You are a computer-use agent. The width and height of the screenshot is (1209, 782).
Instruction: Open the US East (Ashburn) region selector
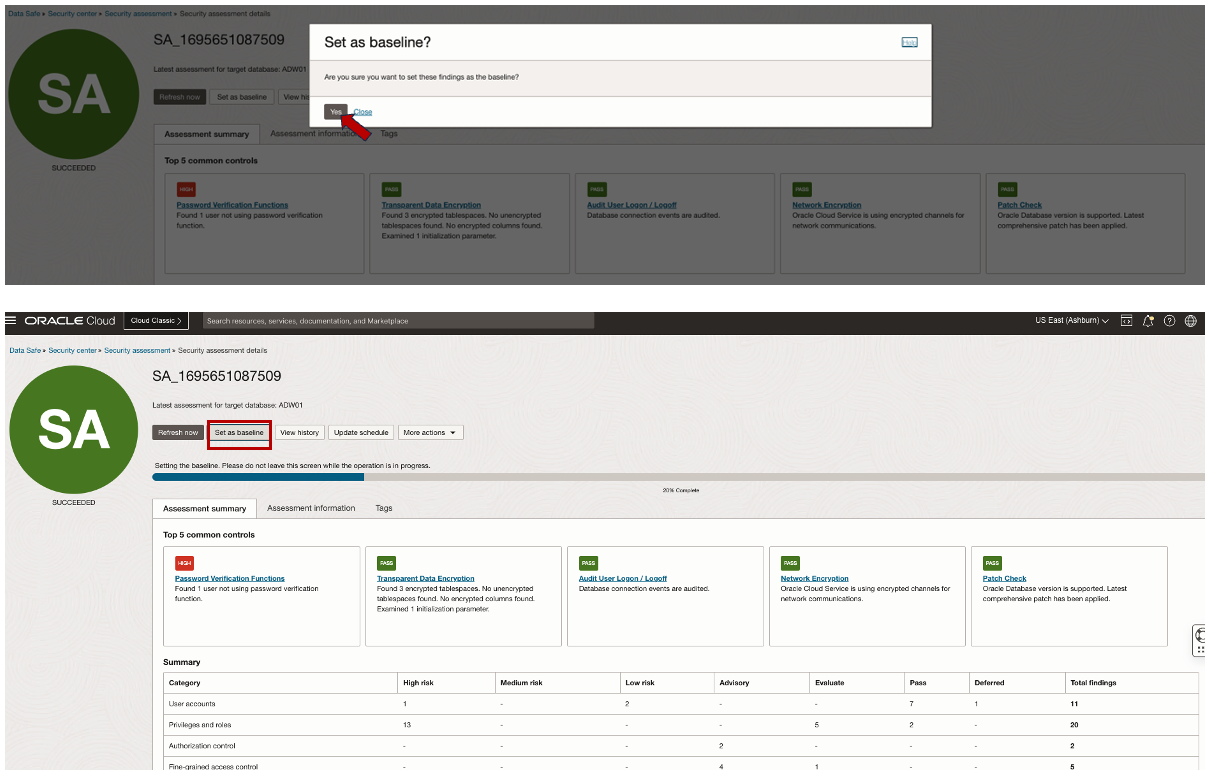click(1072, 321)
